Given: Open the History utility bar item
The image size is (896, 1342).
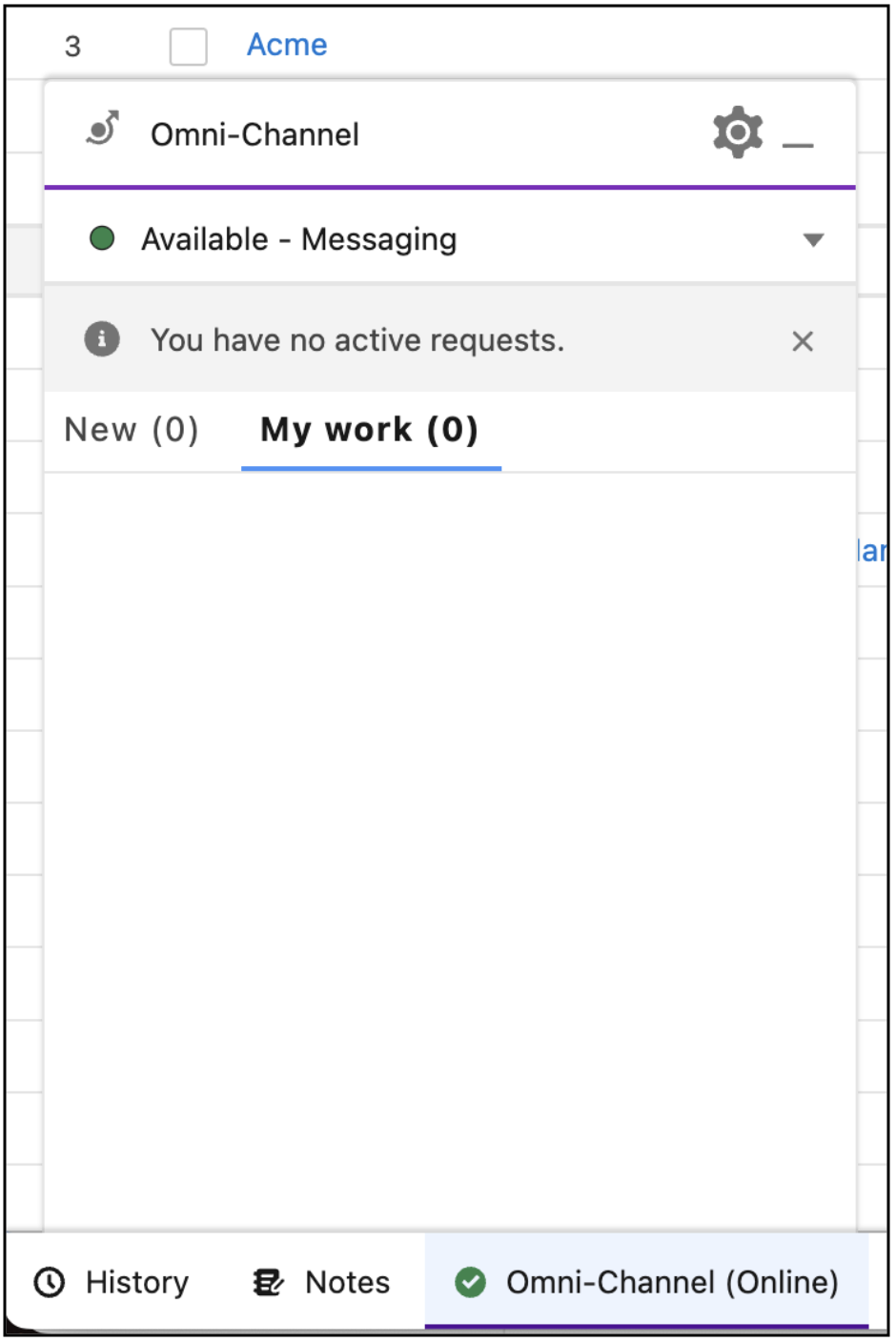Looking at the screenshot, I should coord(112,1283).
